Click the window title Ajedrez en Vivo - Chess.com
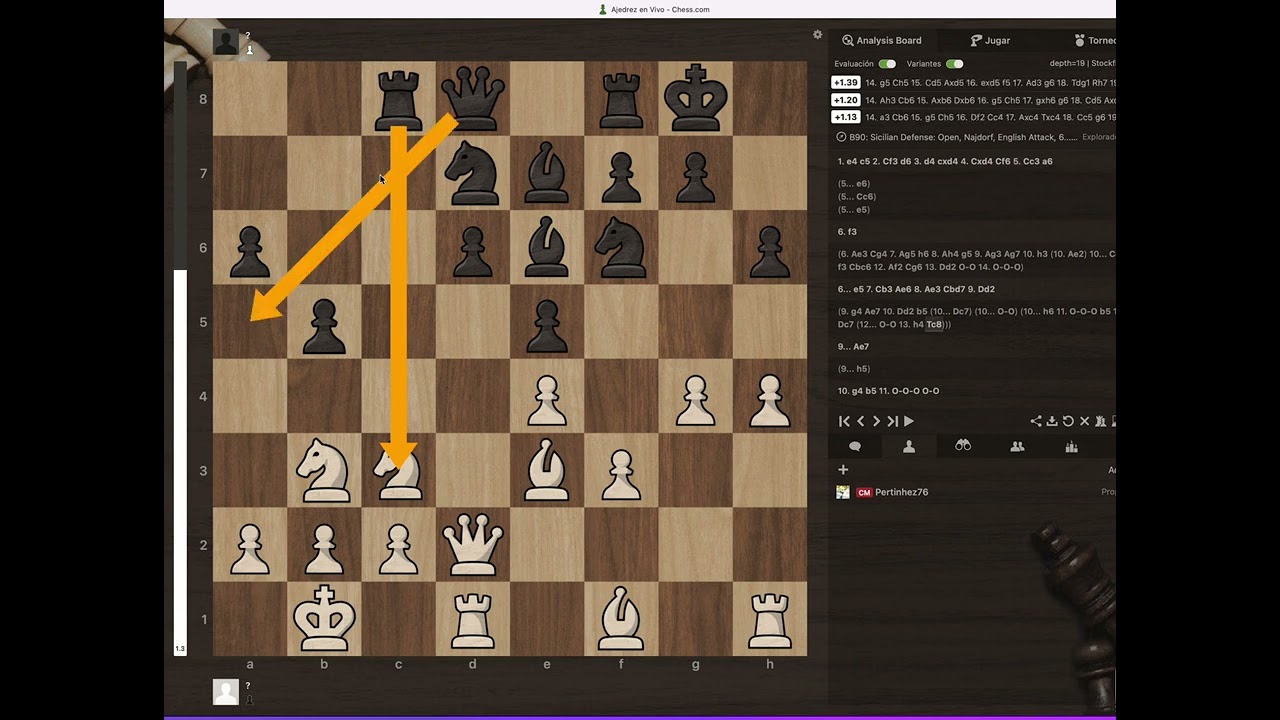This screenshot has height=720, width=1280. [x=660, y=9]
